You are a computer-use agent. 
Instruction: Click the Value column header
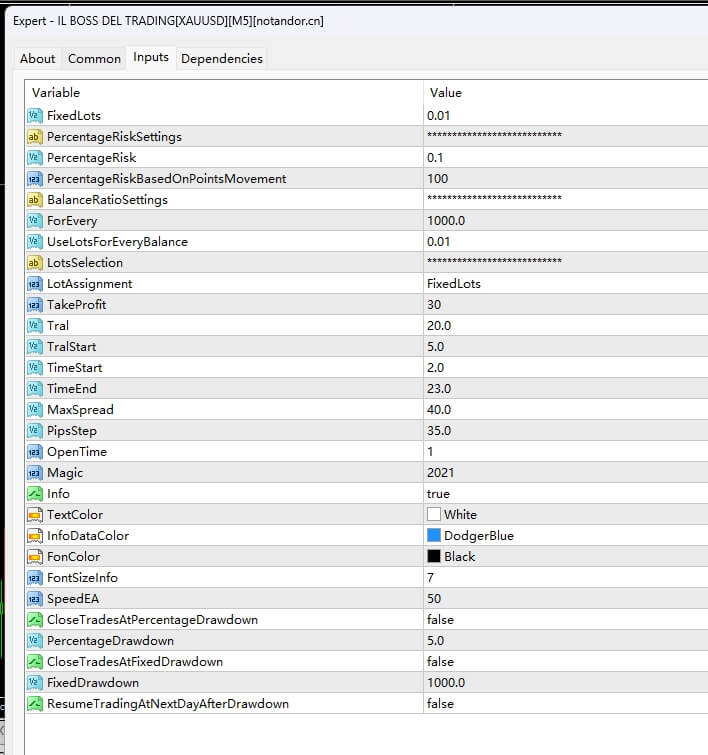point(445,93)
